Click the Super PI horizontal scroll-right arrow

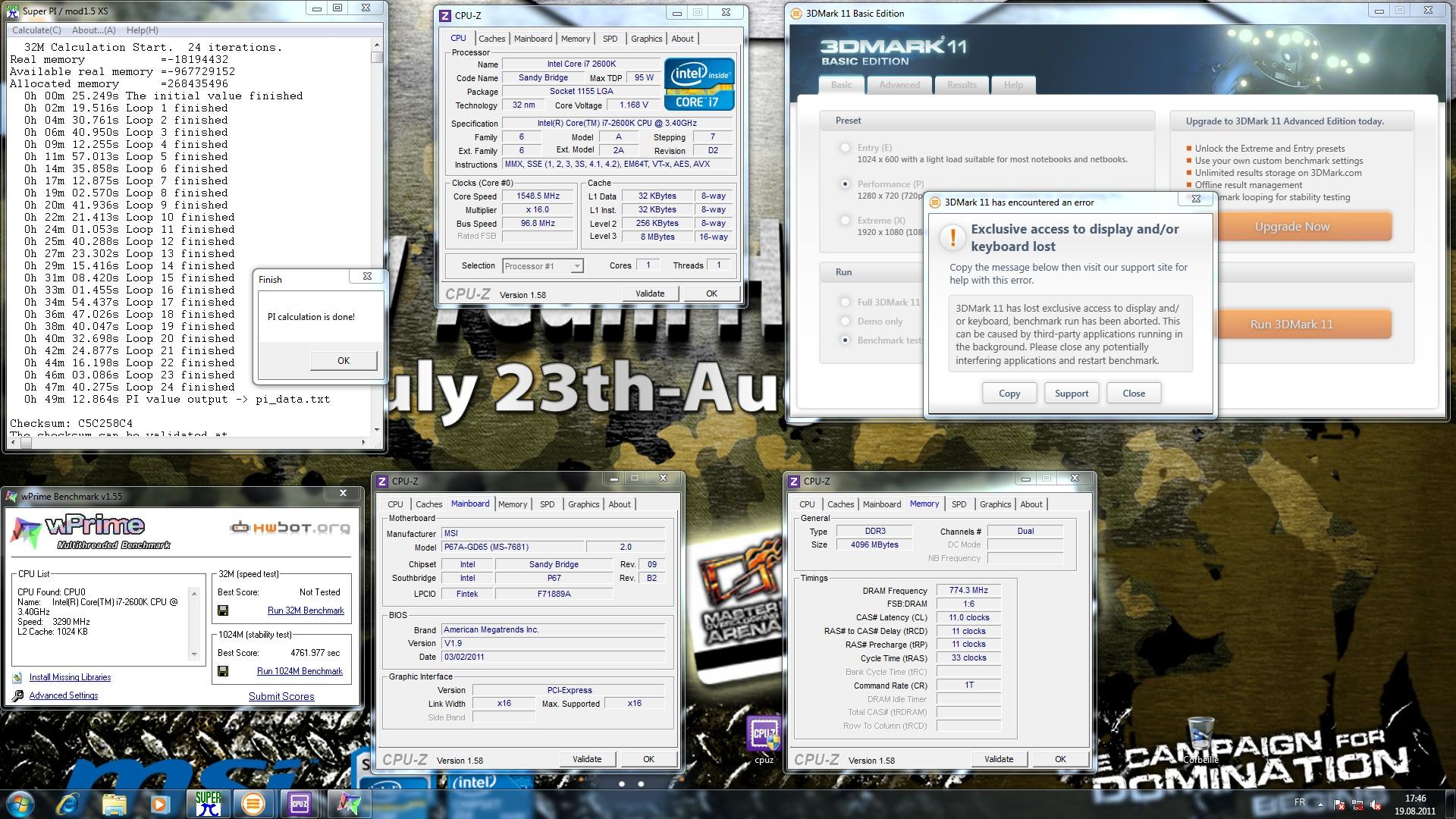tap(364, 442)
